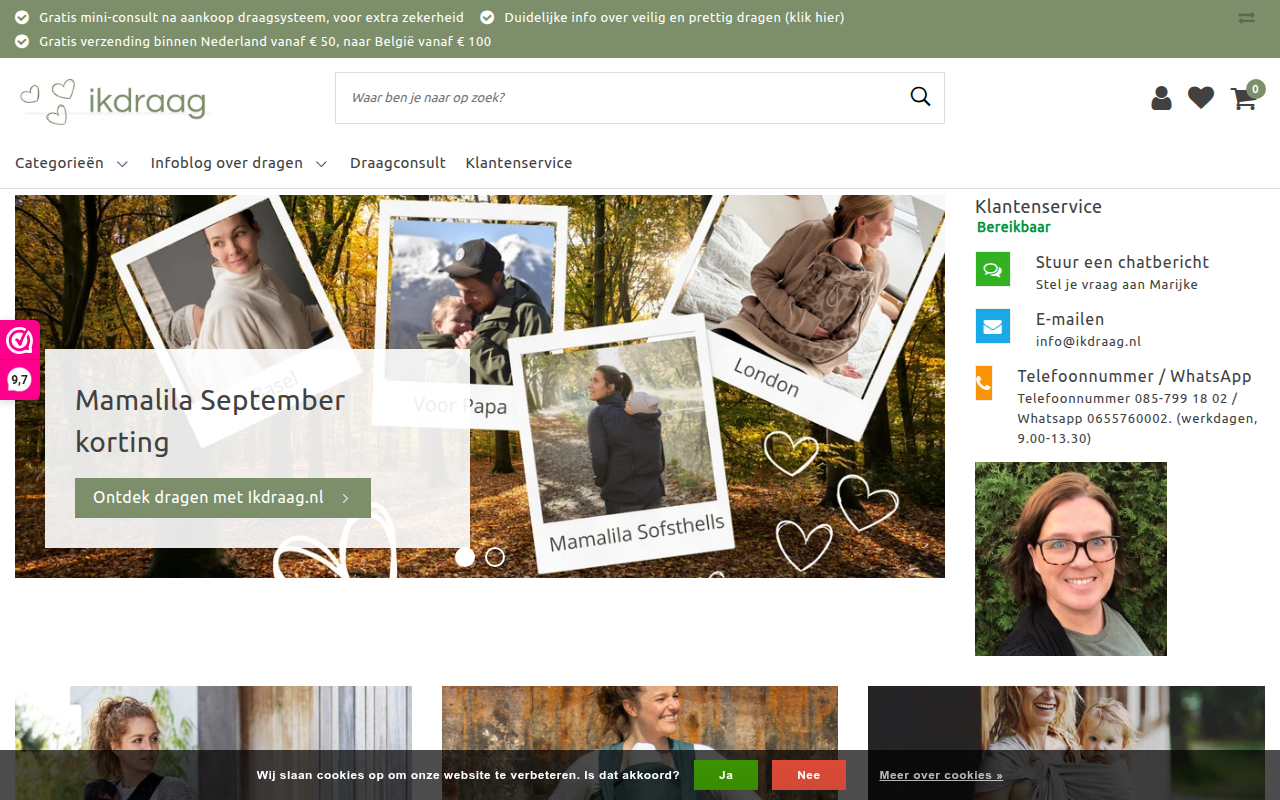This screenshot has height=800, width=1280.
Task: Click the Stuur een chatbericht link
Action: pos(1122,262)
